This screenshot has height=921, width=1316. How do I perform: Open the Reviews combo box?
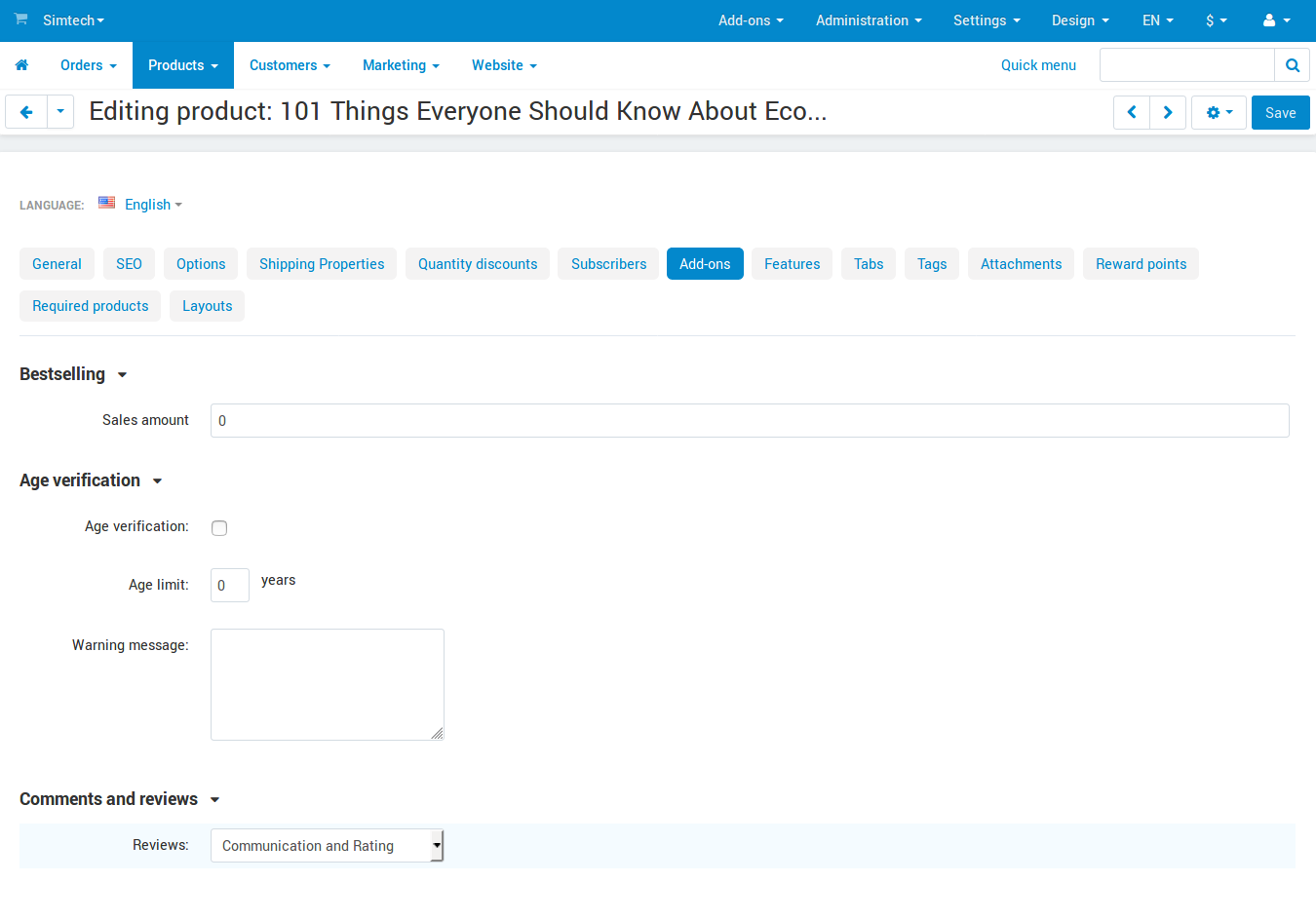pyautogui.click(x=328, y=846)
